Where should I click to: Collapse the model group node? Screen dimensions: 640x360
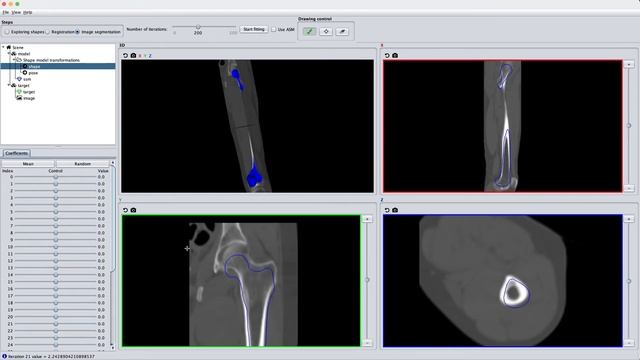[9, 53]
